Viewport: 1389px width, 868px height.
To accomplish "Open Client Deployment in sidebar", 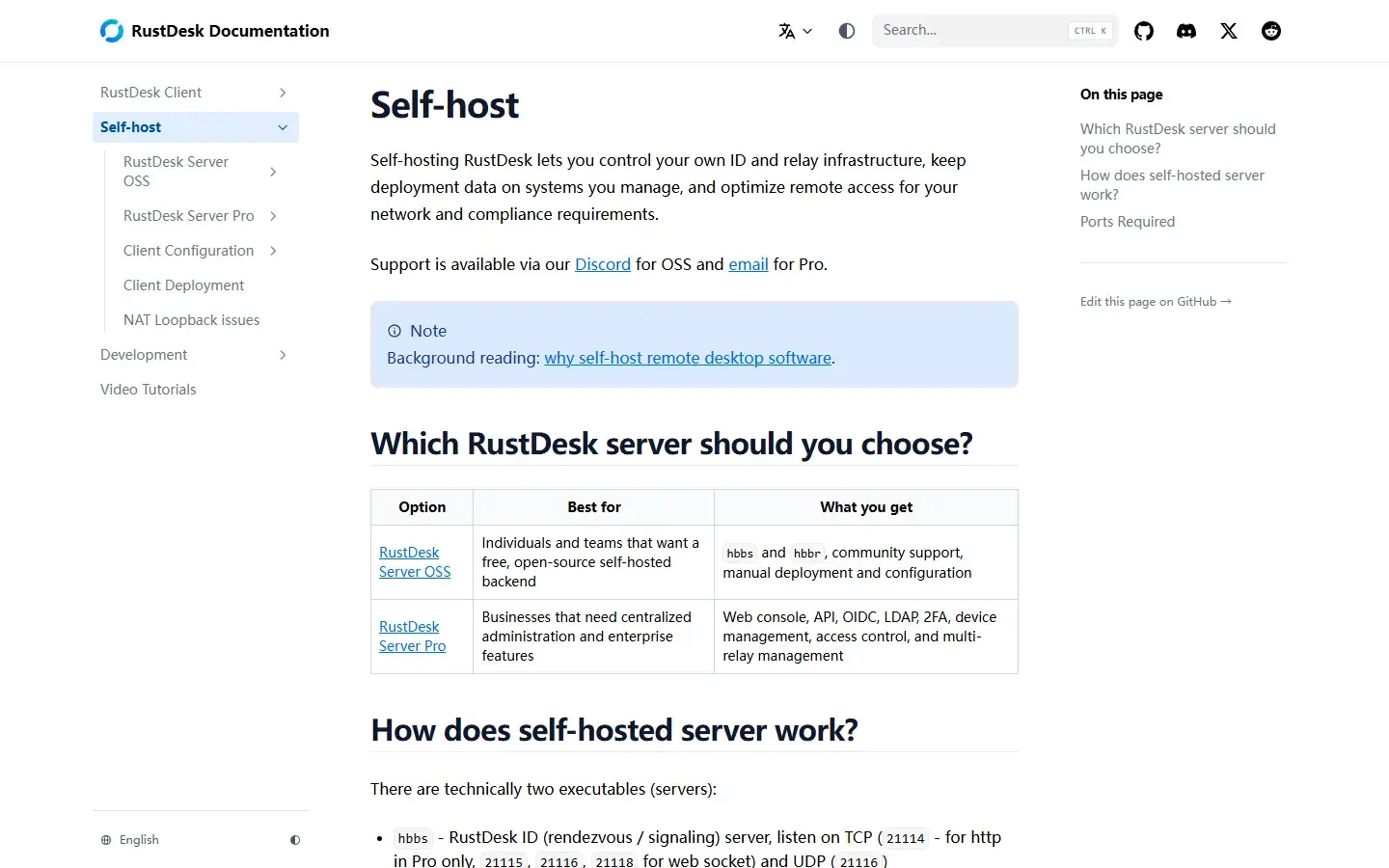I will 183,285.
